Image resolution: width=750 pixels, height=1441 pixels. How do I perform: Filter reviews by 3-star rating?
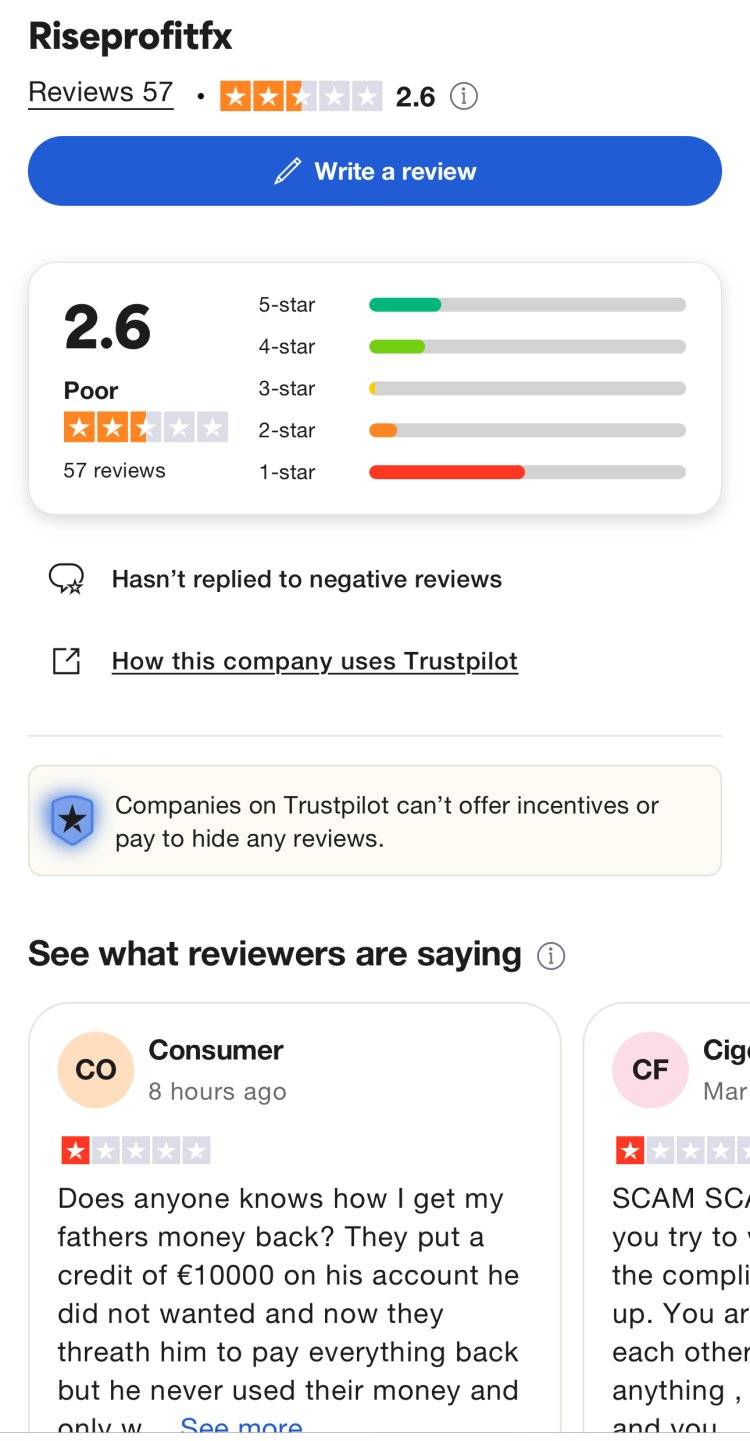click(x=287, y=389)
